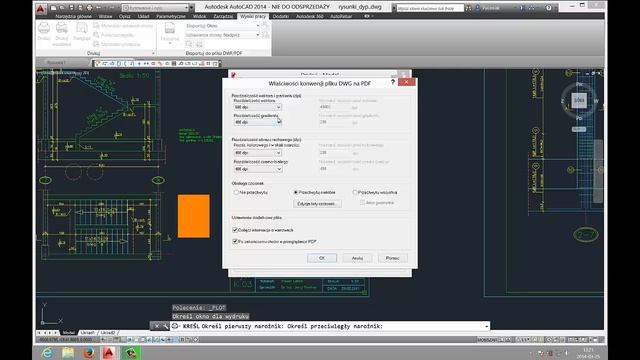
Task: Click the green screen recorder taskbar icon
Action: (131, 353)
